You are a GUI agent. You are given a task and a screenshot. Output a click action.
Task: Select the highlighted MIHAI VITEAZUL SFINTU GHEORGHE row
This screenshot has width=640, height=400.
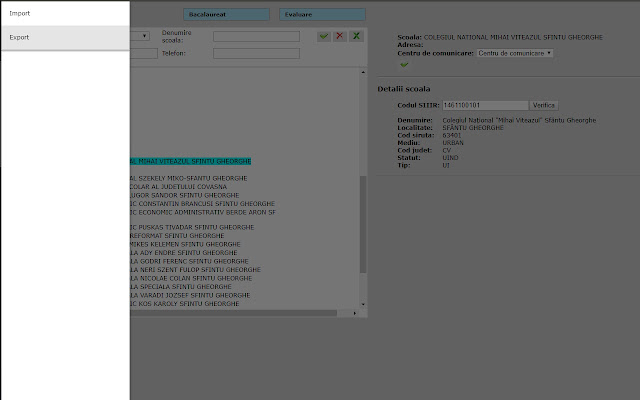click(x=191, y=161)
